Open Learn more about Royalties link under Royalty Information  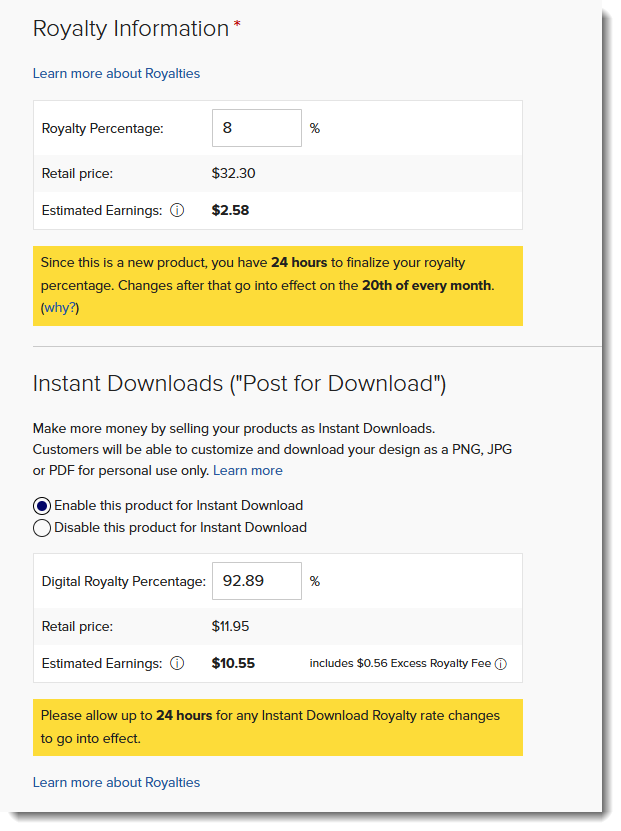pos(116,73)
